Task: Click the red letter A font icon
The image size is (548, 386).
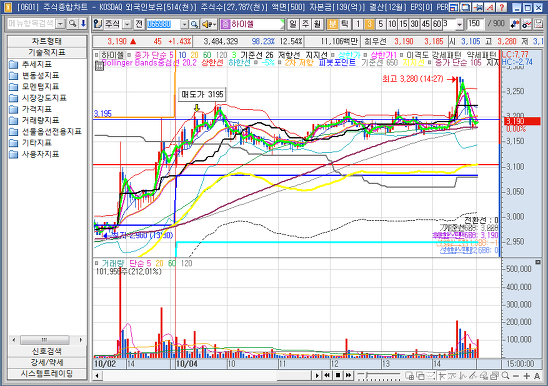Action: (x=490, y=7)
